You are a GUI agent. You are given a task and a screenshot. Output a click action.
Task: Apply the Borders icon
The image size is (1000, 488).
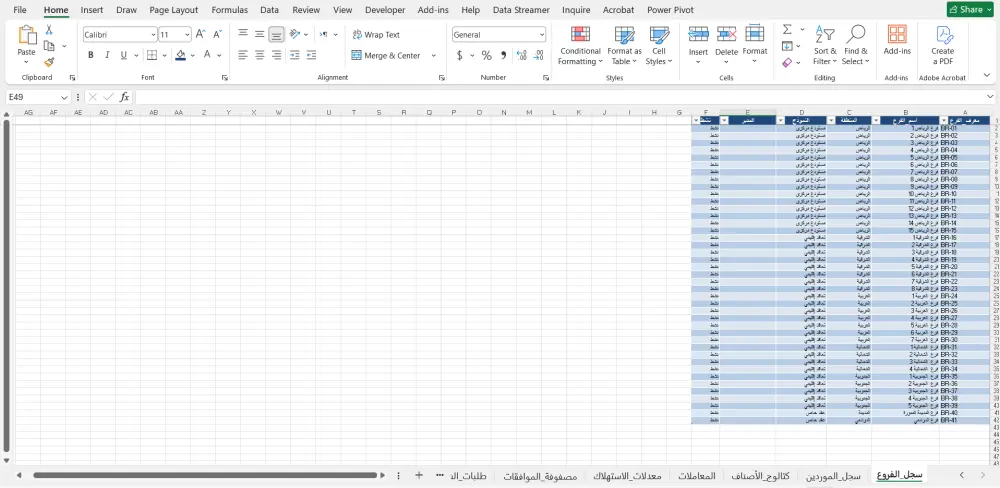click(151, 55)
